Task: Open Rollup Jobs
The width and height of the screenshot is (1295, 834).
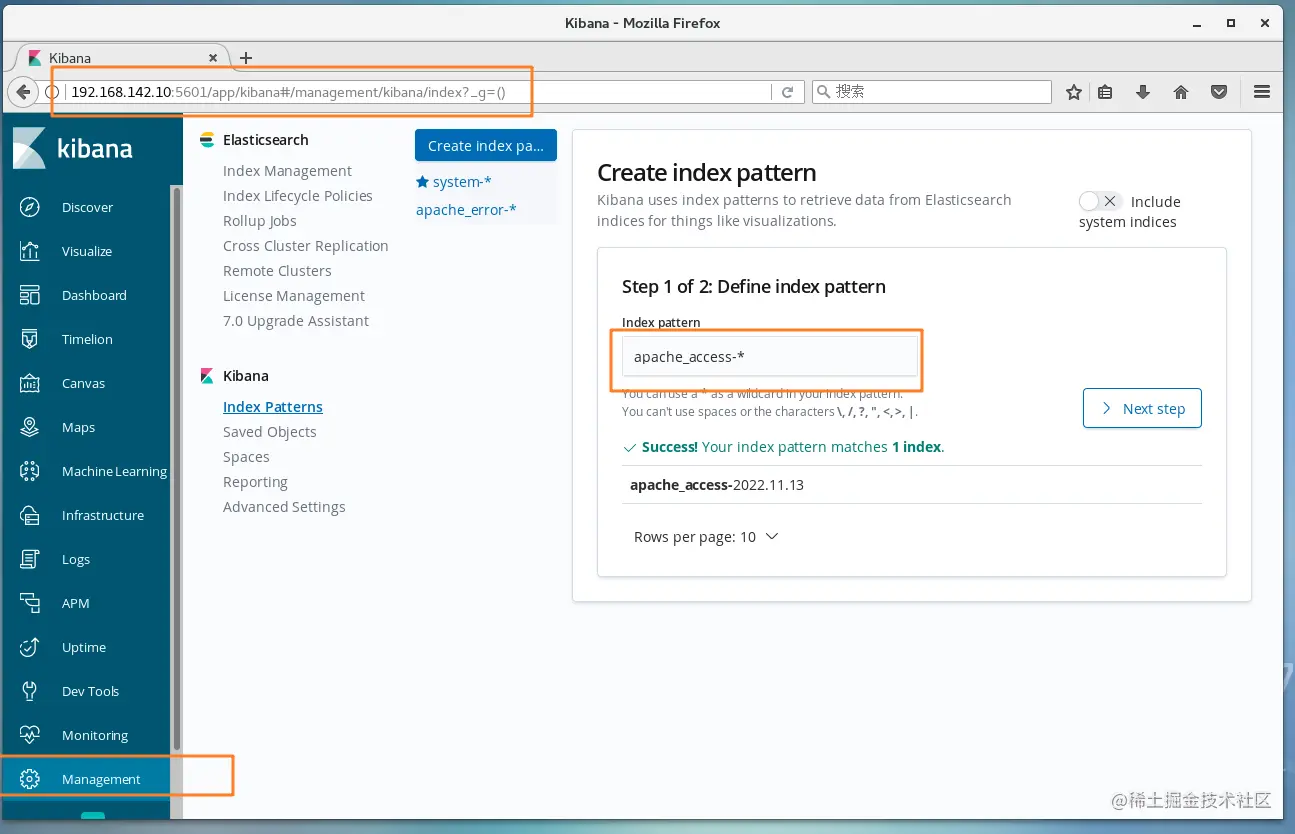Action: tap(260, 221)
